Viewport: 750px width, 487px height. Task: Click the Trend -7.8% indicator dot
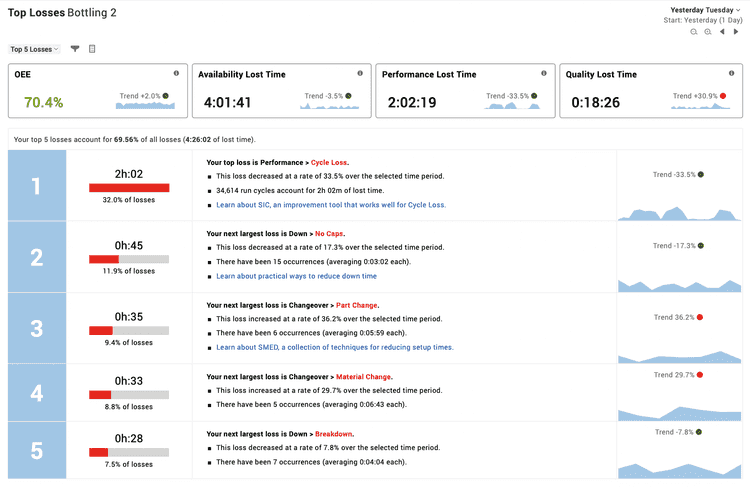(x=699, y=432)
